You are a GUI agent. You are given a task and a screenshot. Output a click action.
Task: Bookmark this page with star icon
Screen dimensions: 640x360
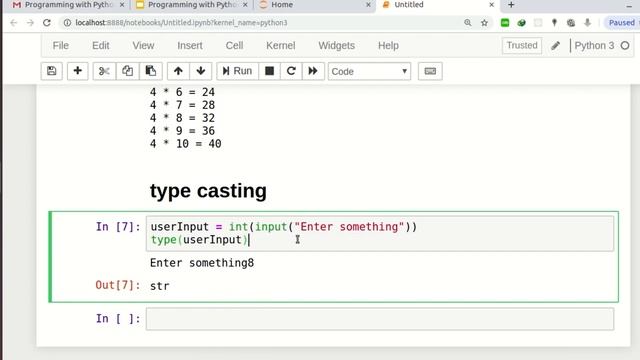coord(484,23)
